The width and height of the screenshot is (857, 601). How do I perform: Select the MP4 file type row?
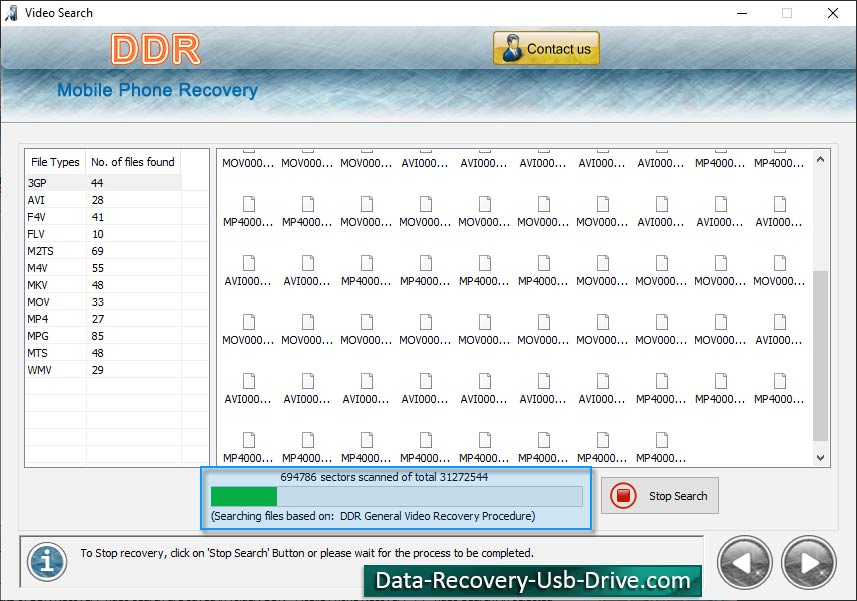pyautogui.click(x=103, y=319)
